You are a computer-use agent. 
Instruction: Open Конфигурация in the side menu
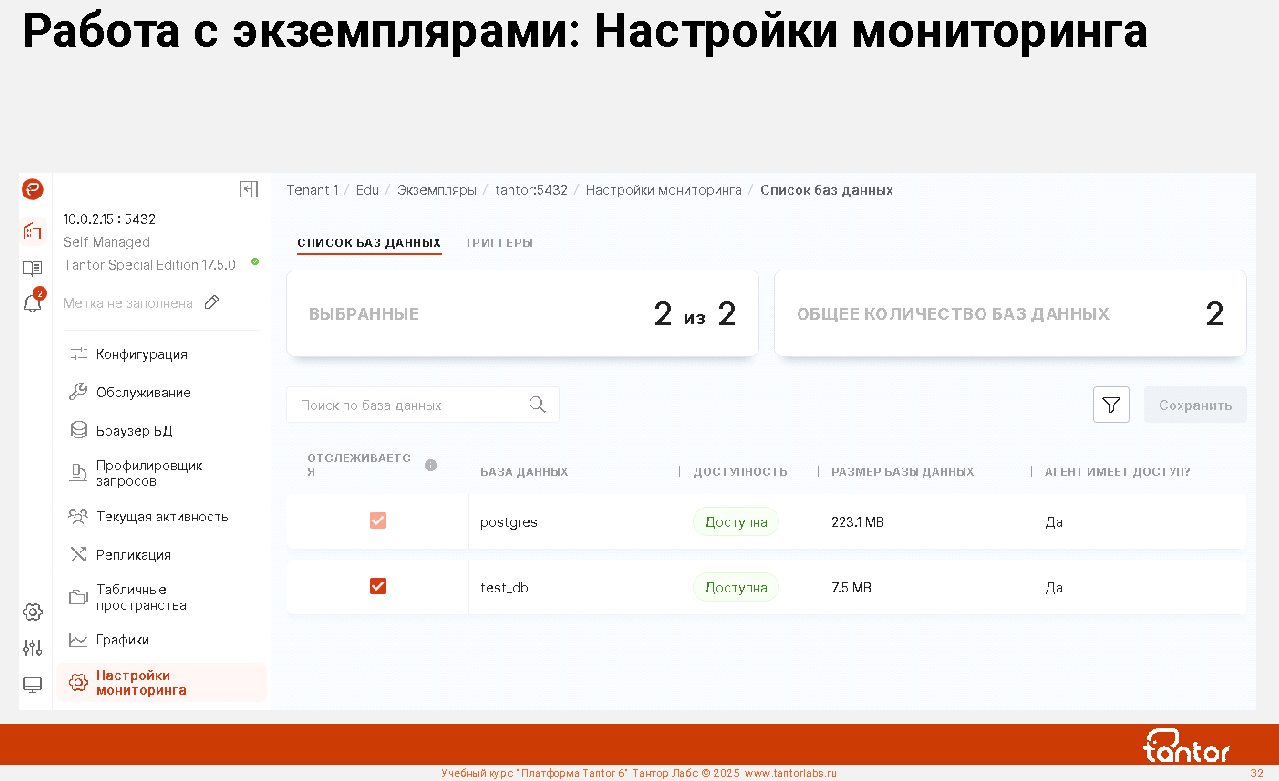click(141, 354)
